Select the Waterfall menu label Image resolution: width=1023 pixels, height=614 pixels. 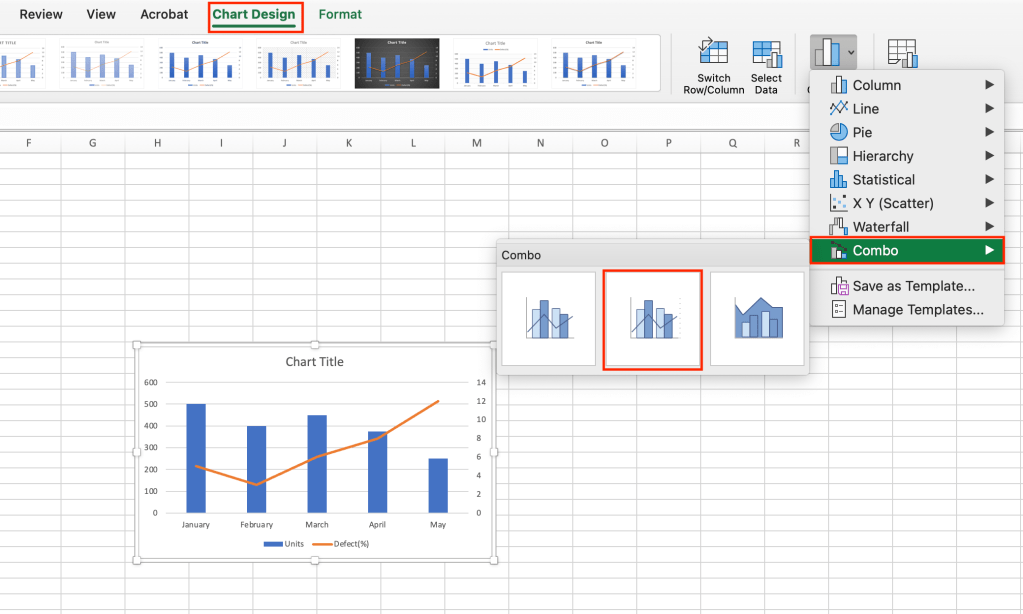[x=881, y=227]
